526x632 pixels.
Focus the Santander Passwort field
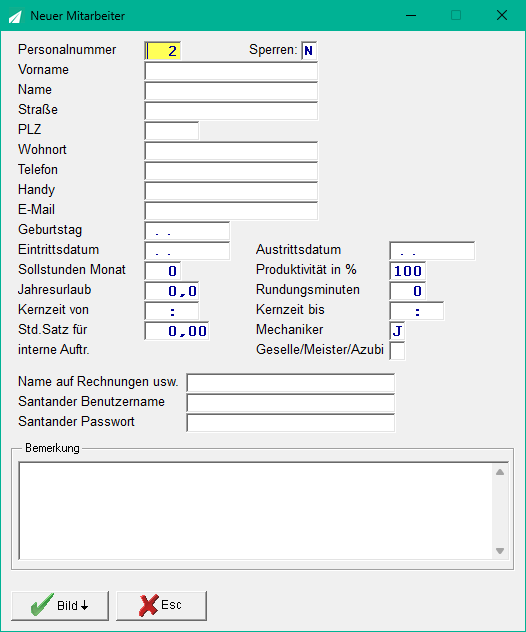point(291,422)
